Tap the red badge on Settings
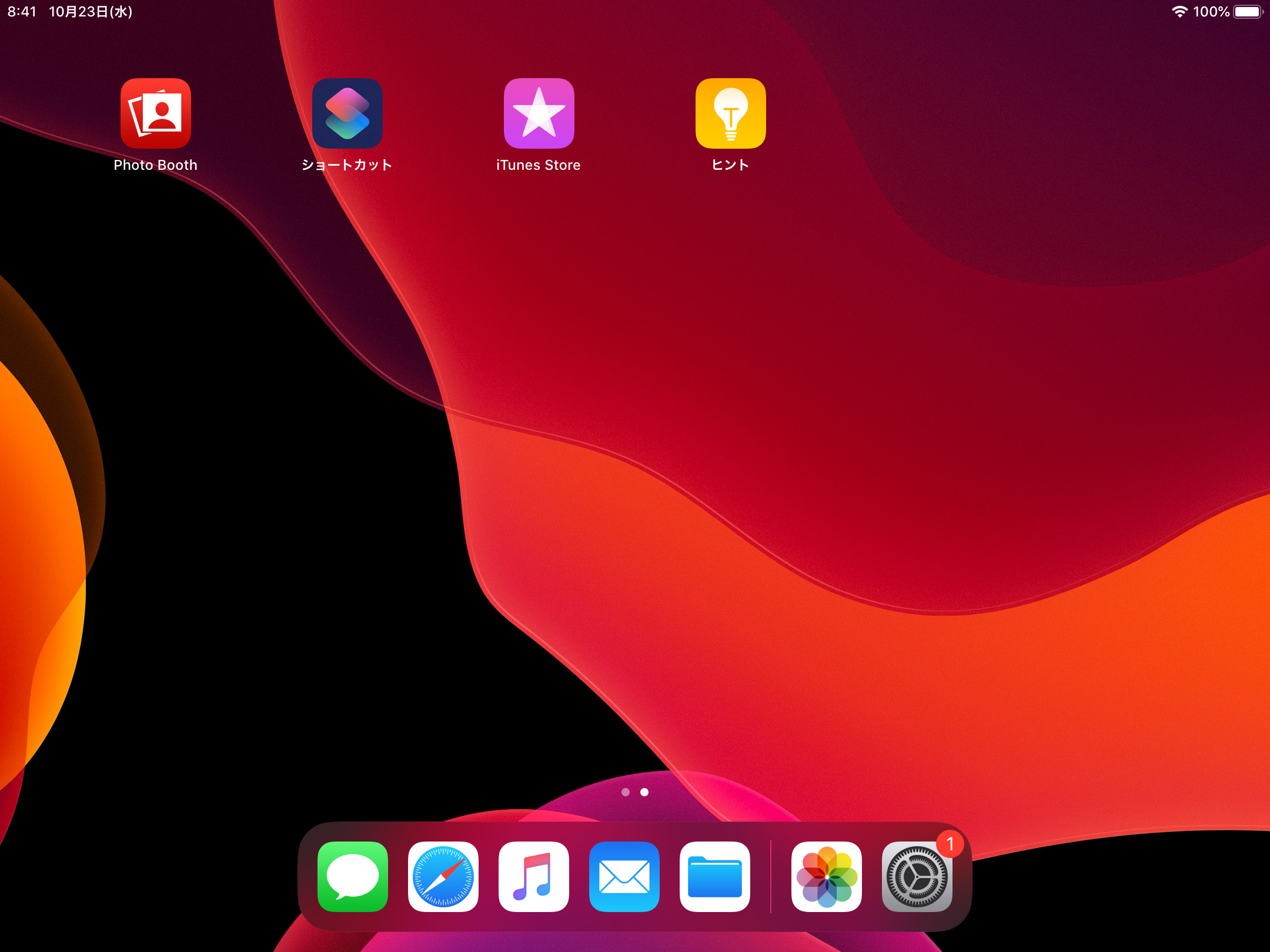This screenshot has height=952, width=1270. [950, 844]
